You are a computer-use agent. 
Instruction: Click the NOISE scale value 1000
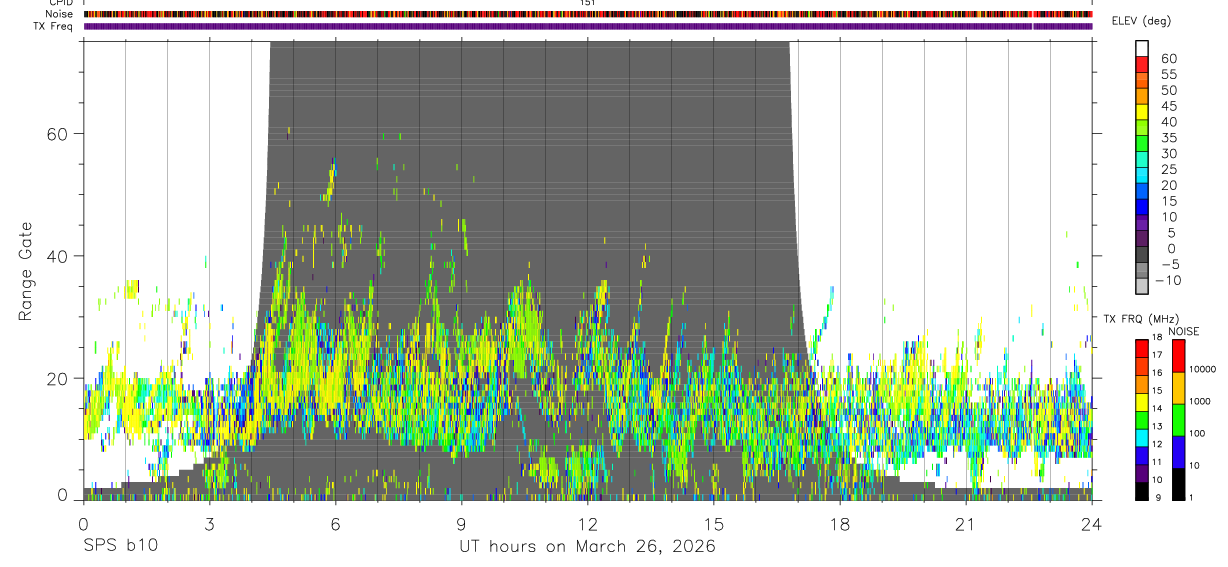point(1199,401)
